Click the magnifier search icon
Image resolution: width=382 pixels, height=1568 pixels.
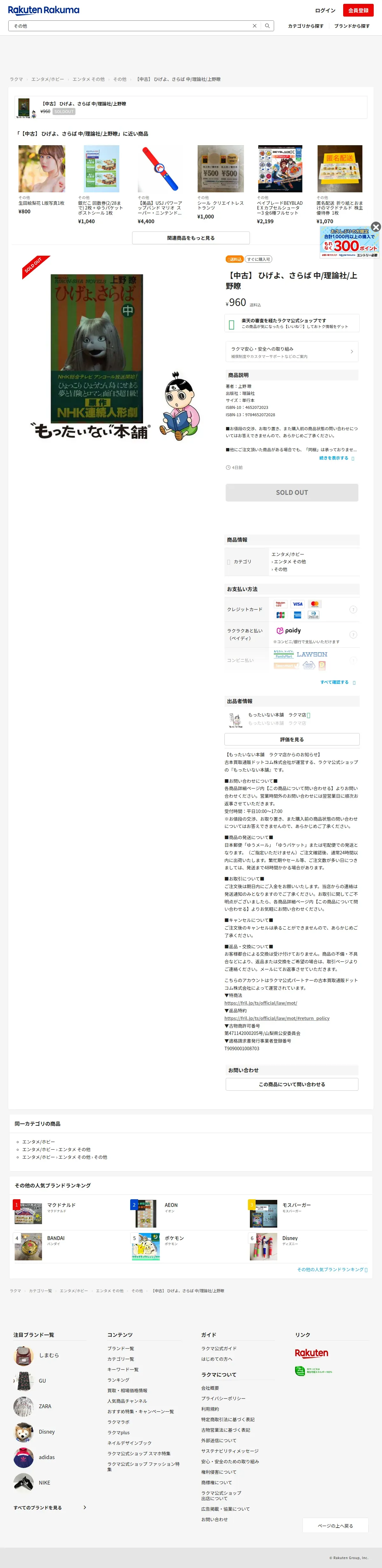click(267, 25)
